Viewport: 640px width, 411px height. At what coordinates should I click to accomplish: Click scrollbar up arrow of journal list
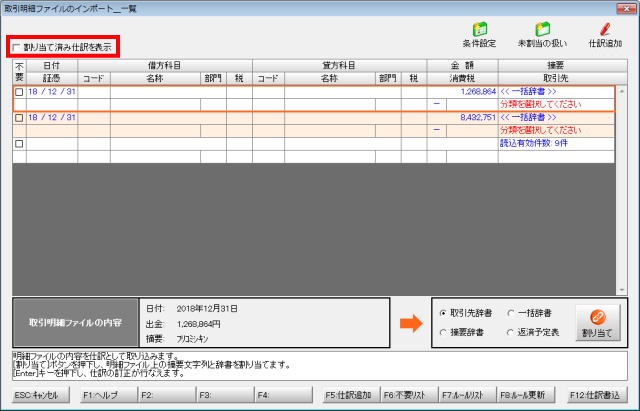622,91
